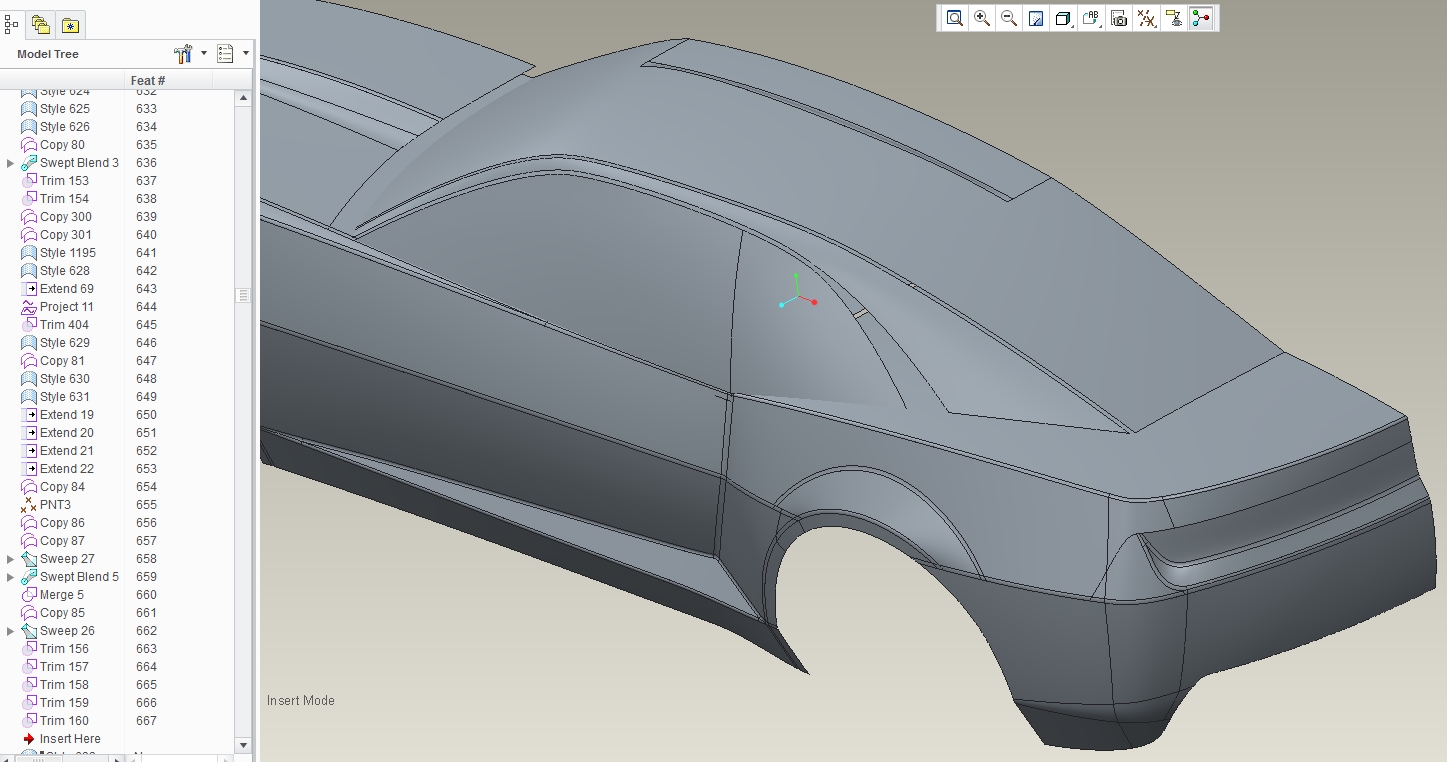1447x762 pixels.
Task: Click the Repaint icon
Action: coord(1036,18)
